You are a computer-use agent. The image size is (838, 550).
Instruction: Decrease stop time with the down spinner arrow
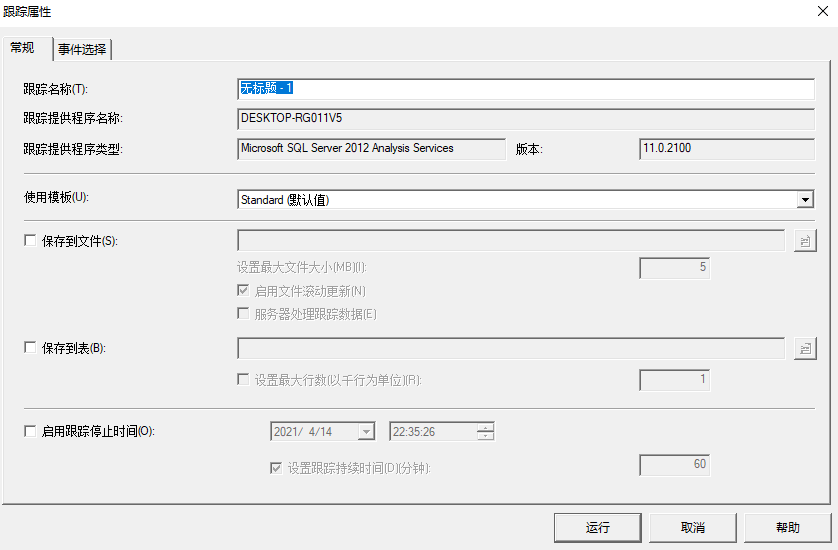485,436
